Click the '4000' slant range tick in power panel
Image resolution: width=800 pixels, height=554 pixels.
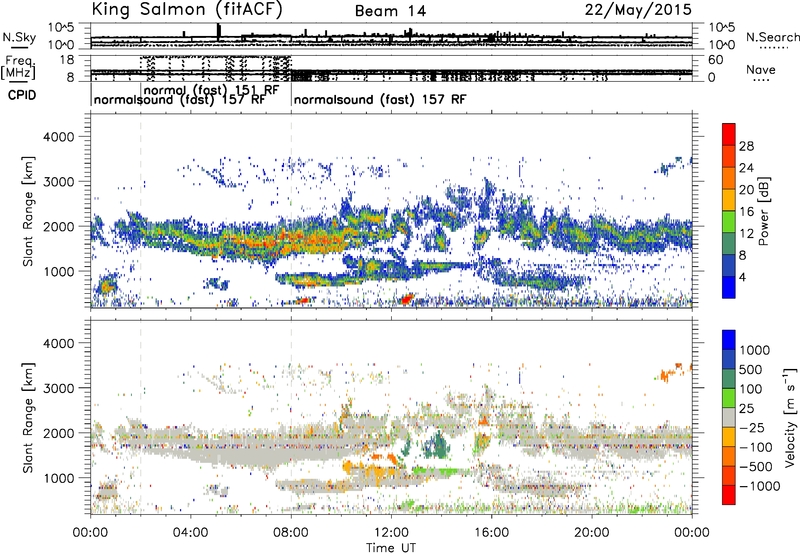tap(58, 137)
